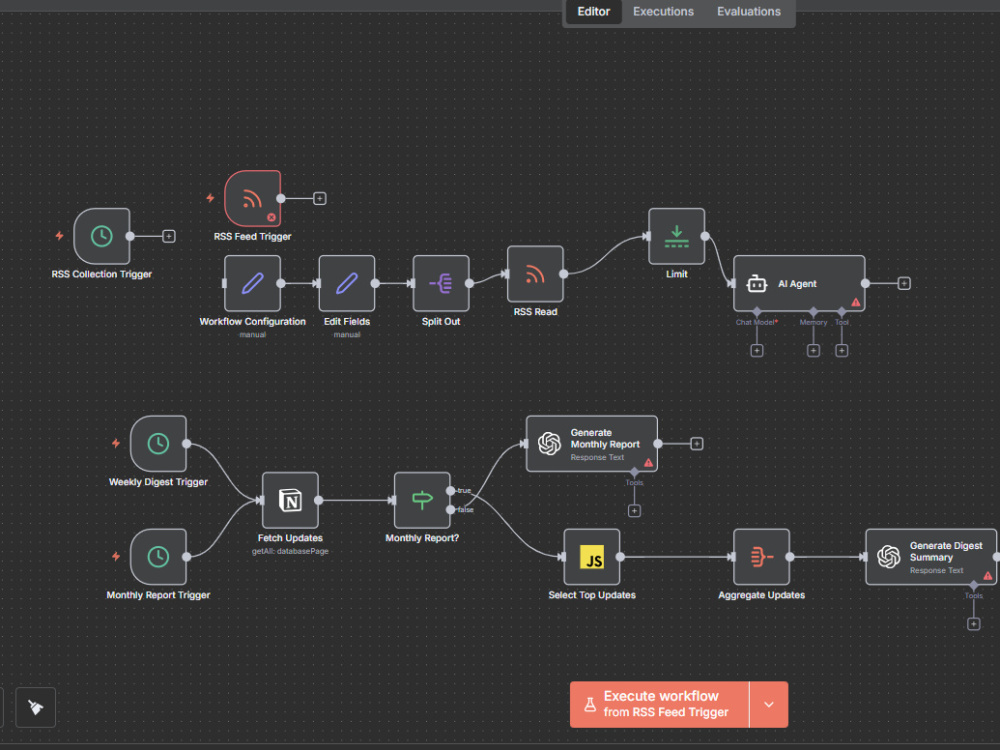
Task: Click the 'Workflow Configuration' label
Action: point(253,321)
